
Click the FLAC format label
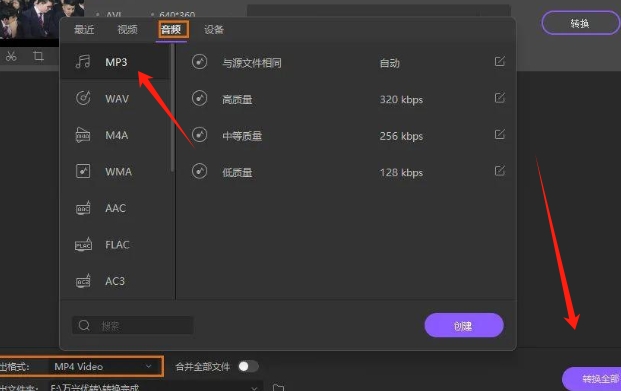click(117, 245)
